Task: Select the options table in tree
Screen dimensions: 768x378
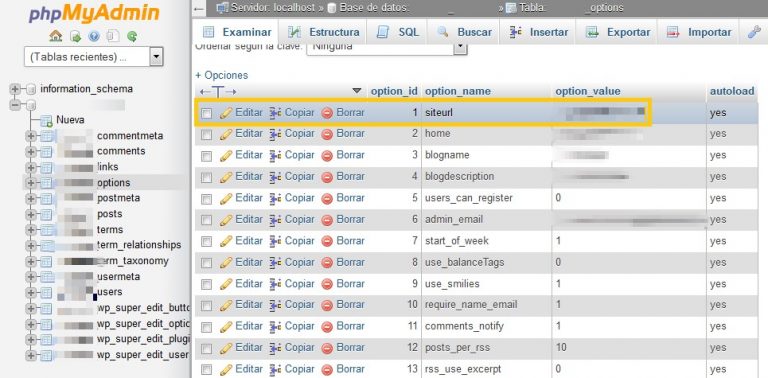Action: 114,183
